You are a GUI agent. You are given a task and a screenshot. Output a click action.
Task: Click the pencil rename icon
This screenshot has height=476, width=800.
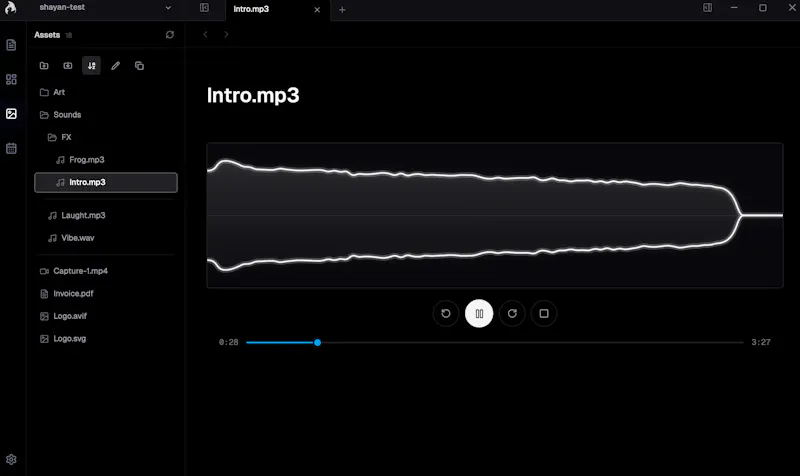pos(115,66)
